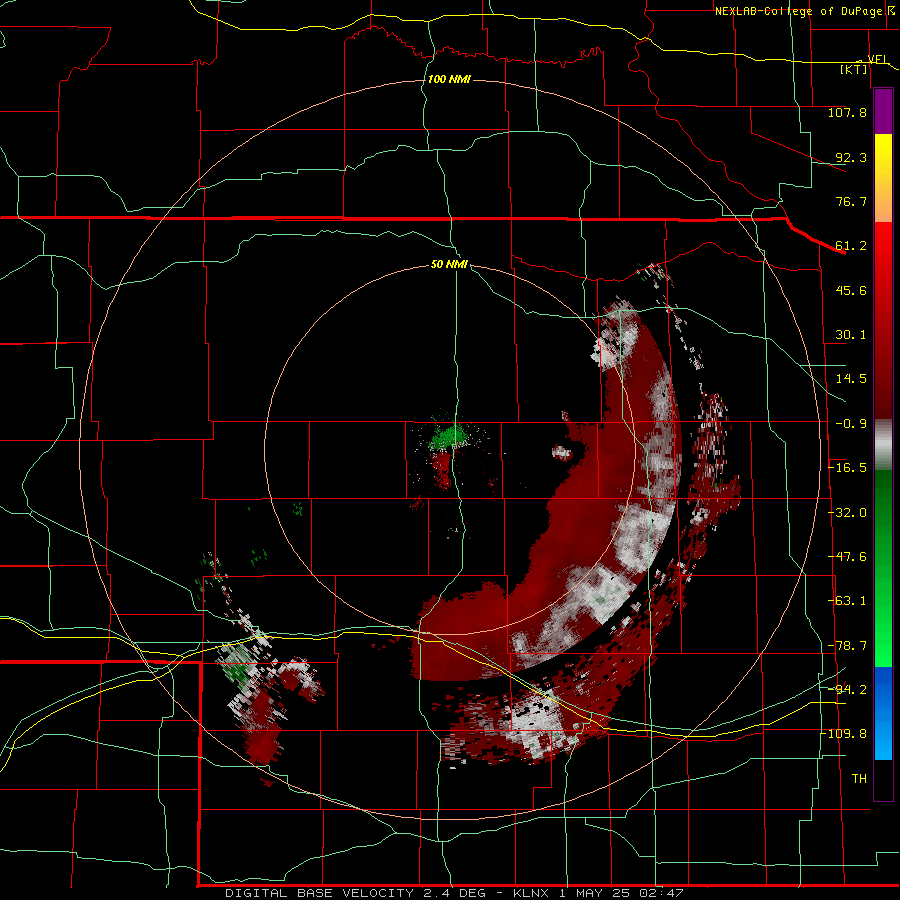Viewport: 900px width, 900px height.
Task: Click the green segment of velocity color bar
Action: click(x=883, y=568)
